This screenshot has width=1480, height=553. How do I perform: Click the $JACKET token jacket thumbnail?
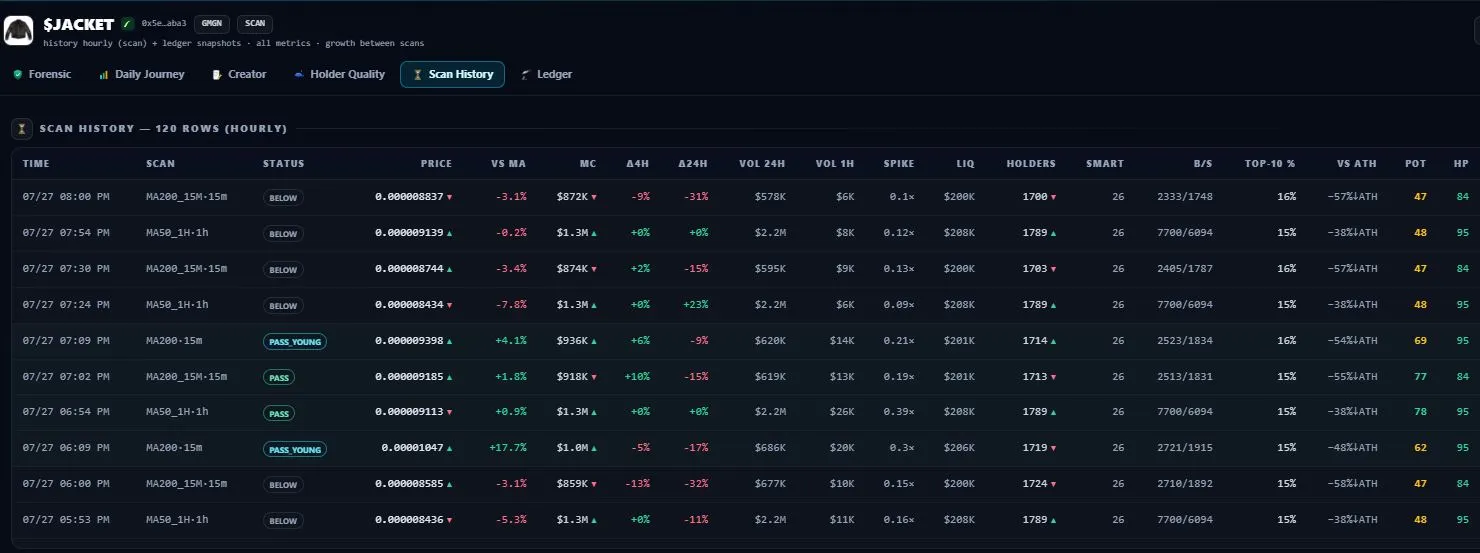pos(18,30)
